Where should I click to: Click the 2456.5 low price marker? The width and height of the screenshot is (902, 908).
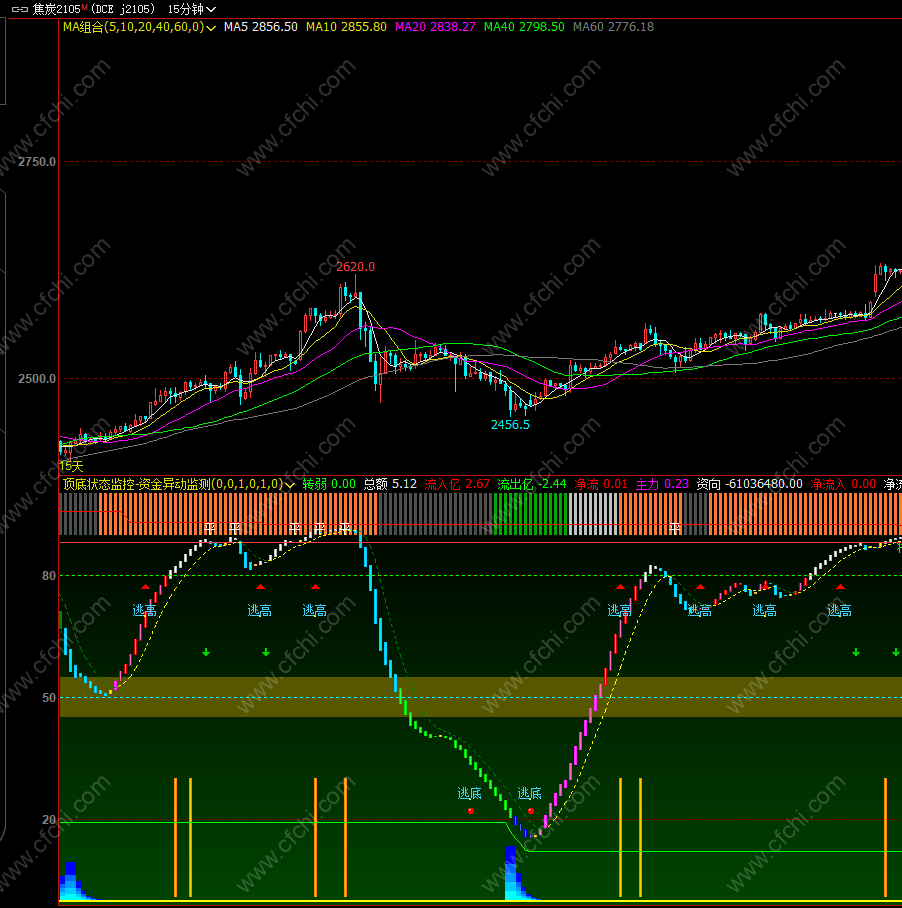point(510,425)
